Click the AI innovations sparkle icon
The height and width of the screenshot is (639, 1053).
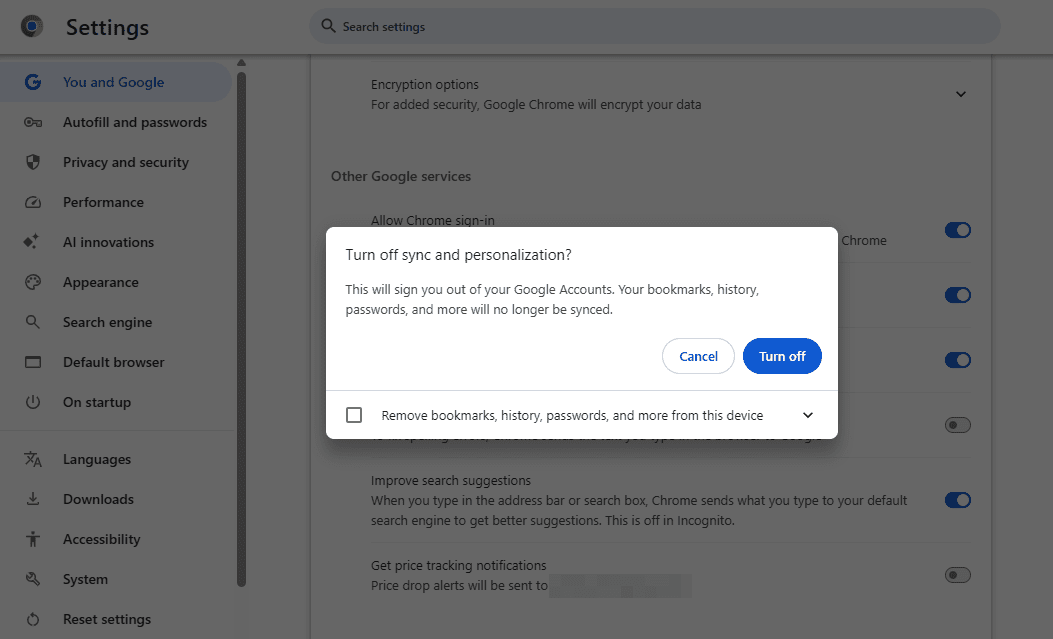tap(33, 242)
